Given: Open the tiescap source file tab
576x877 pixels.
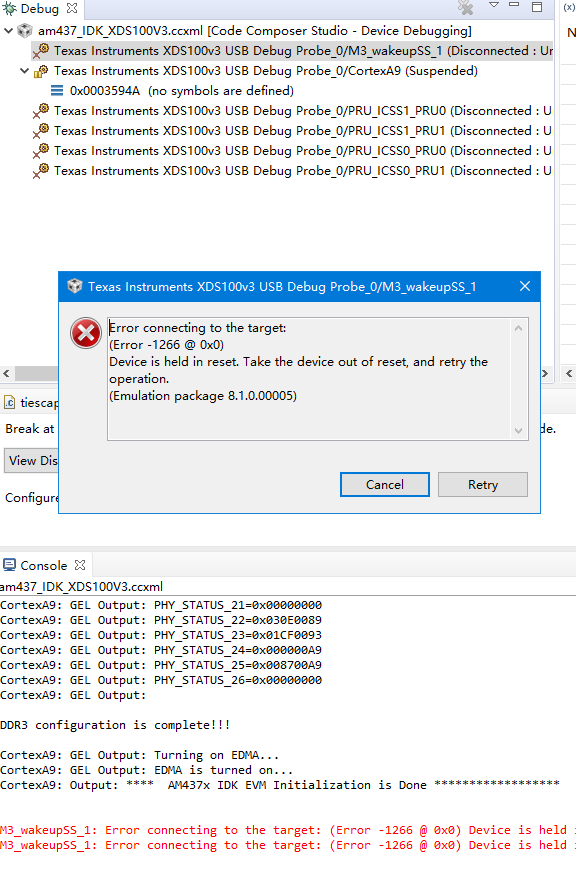Looking at the screenshot, I should tap(31, 402).
